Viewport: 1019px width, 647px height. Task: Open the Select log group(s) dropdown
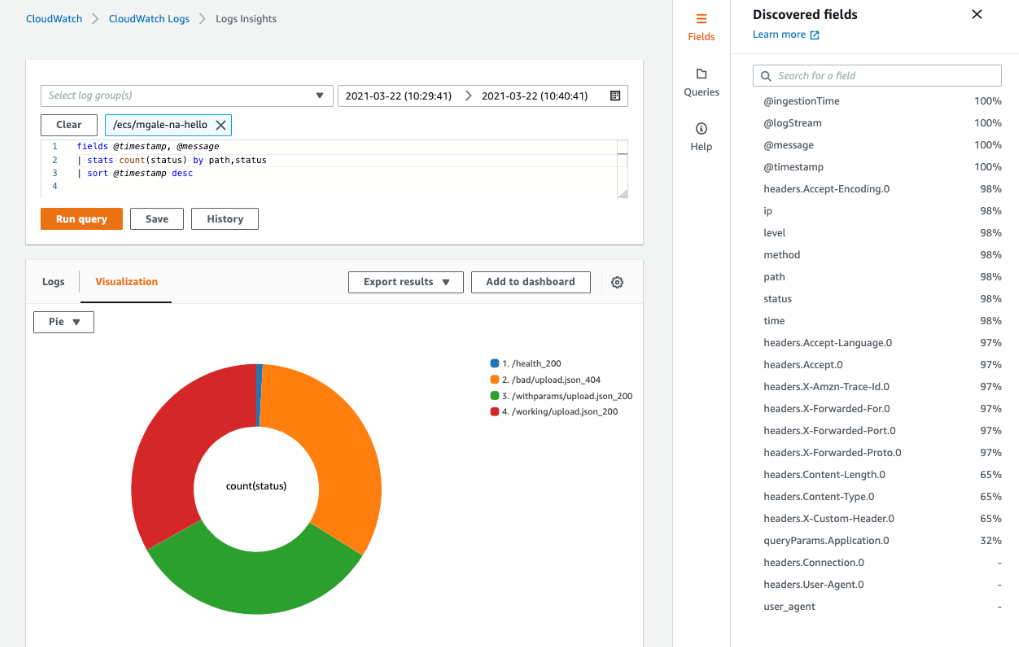[186, 95]
